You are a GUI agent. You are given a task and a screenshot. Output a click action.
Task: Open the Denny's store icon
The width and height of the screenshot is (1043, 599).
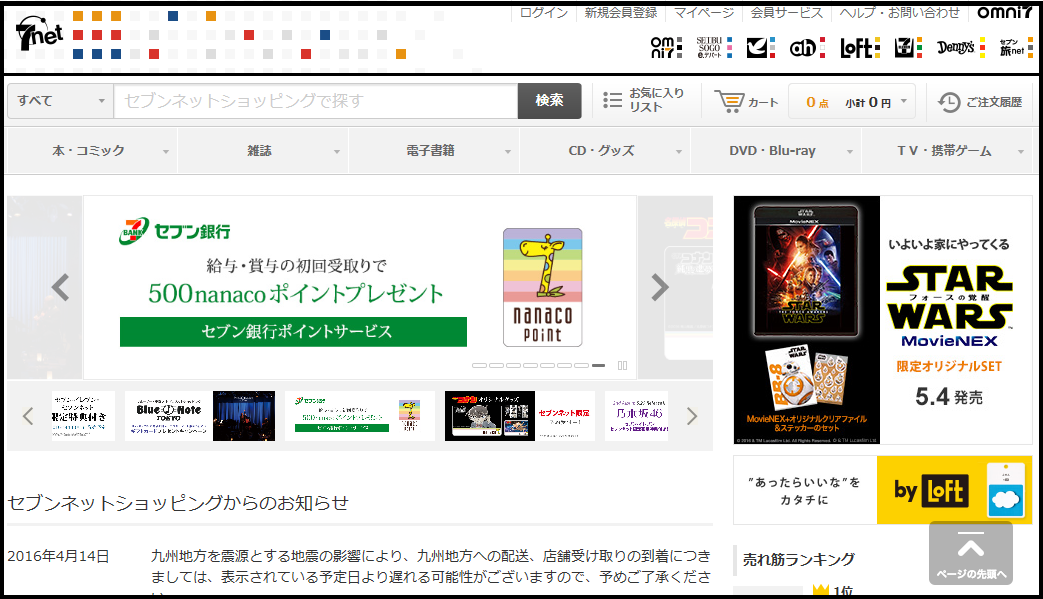tap(961, 47)
